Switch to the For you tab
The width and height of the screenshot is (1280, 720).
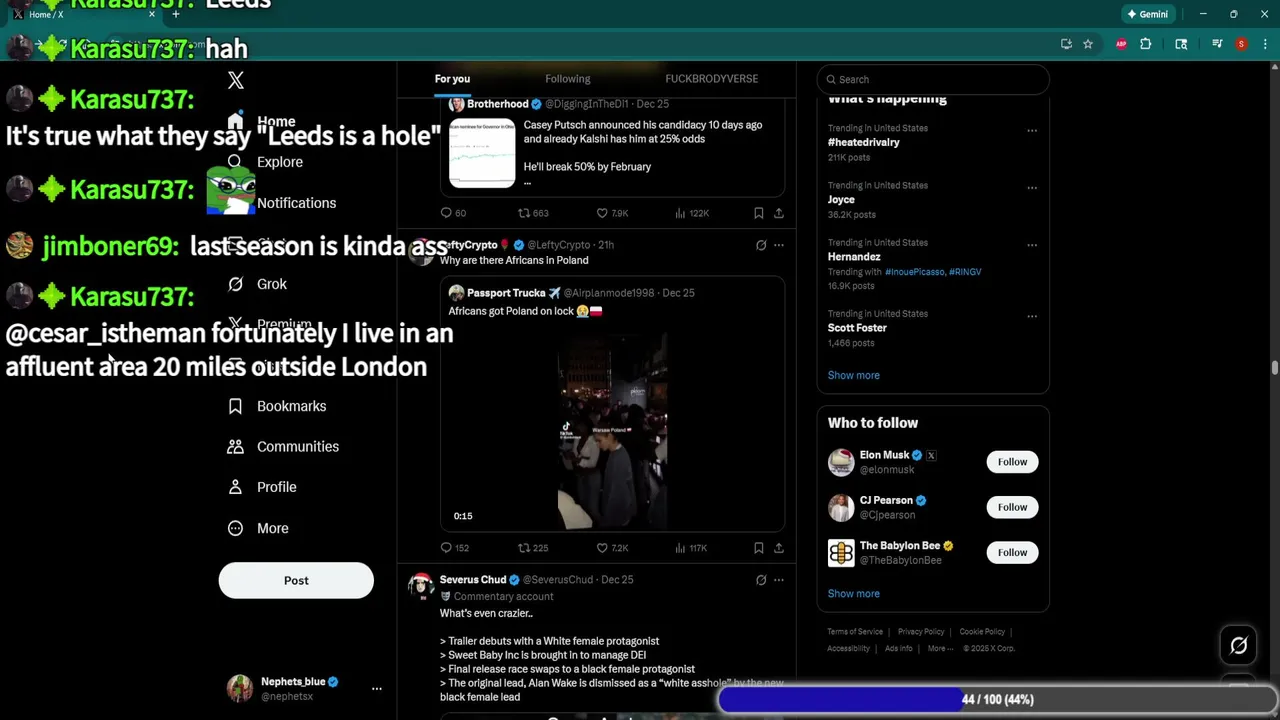pos(452,79)
